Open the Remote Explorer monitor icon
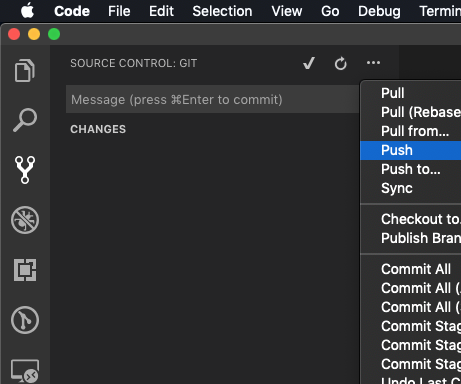This screenshot has height=384, width=461. point(25,371)
